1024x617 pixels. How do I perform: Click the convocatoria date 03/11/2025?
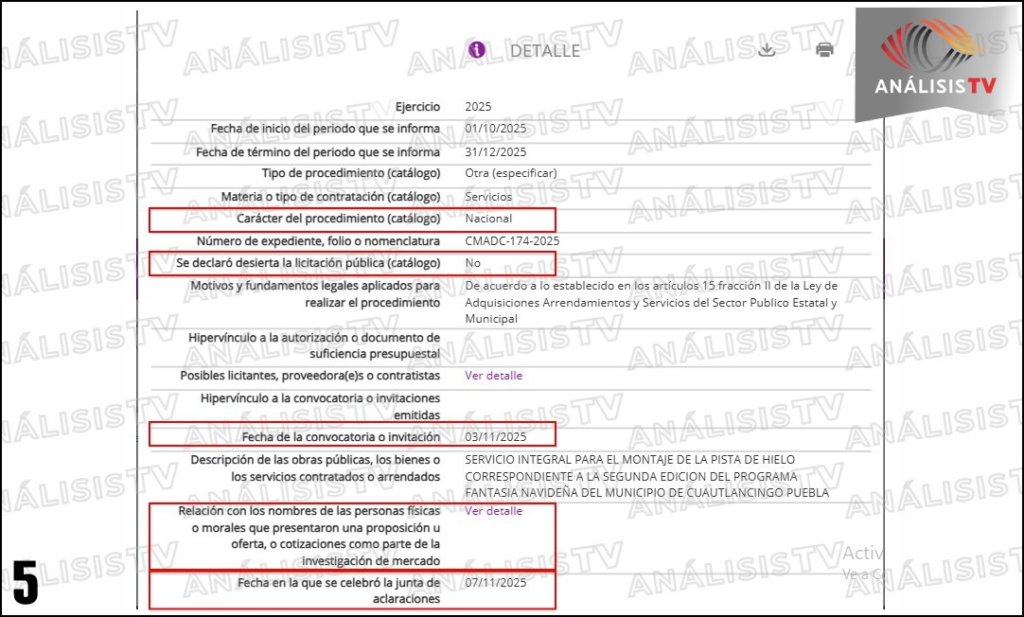tap(496, 437)
